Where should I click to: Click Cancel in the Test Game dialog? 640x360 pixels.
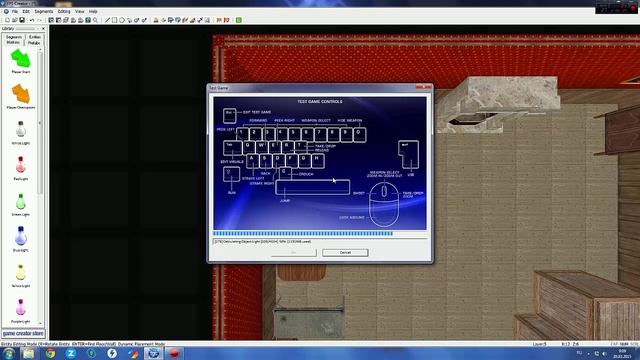click(345, 253)
